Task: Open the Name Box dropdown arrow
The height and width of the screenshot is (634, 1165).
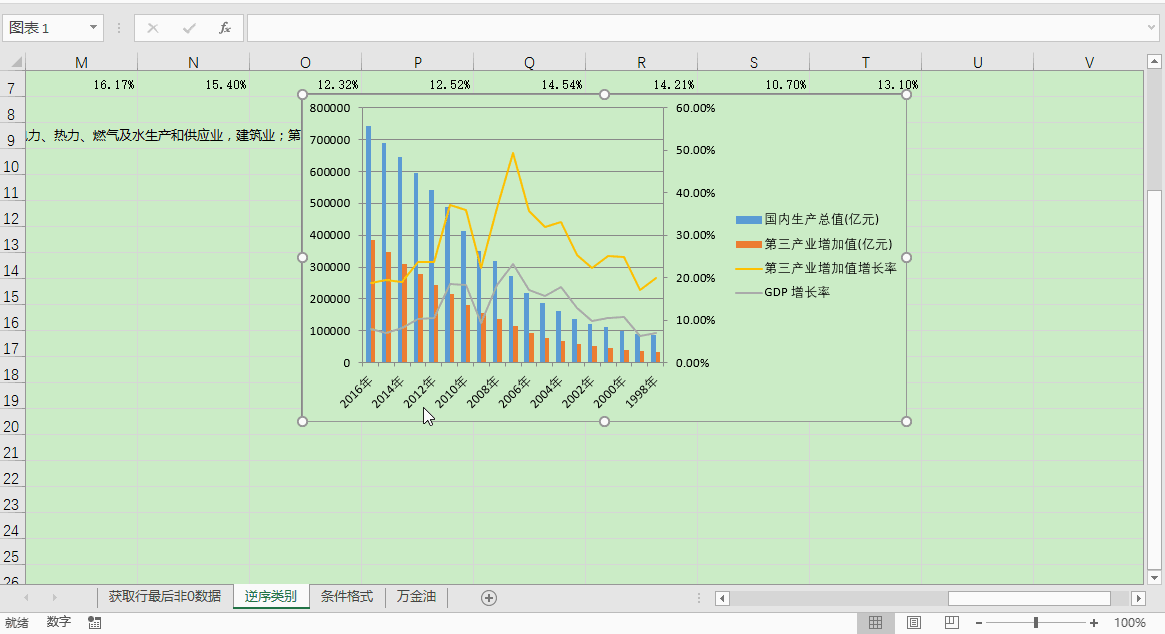Action: point(94,28)
